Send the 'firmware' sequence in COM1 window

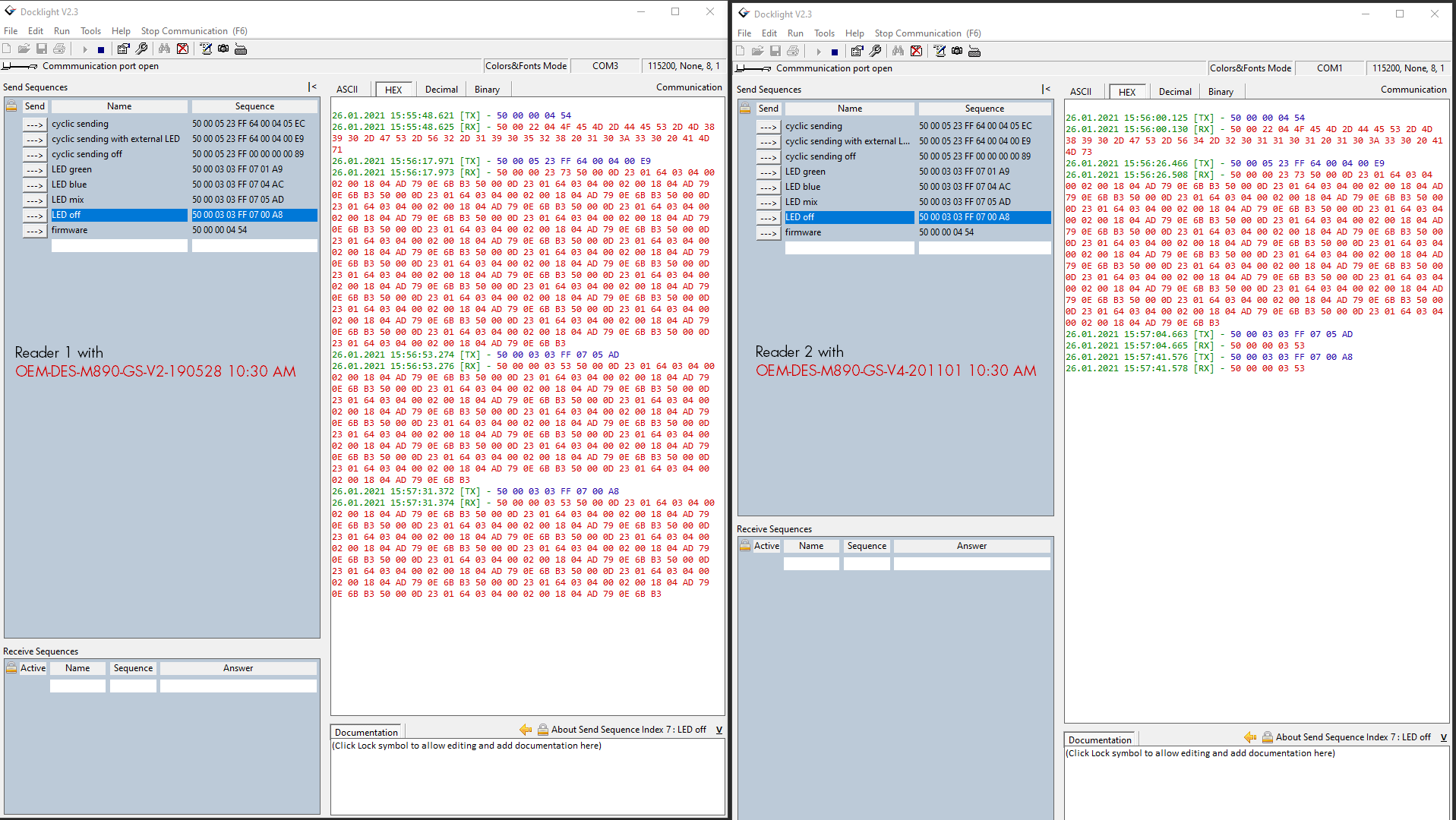(769, 233)
